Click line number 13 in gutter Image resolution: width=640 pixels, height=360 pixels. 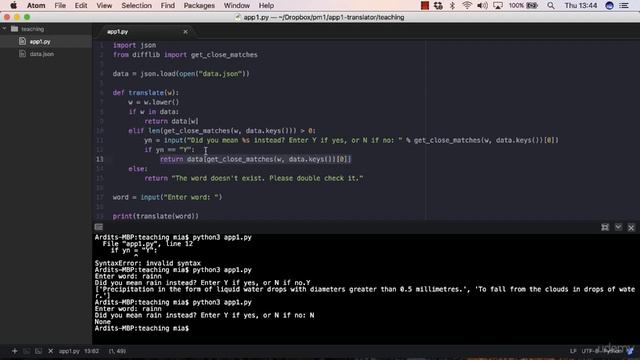click(x=100, y=159)
